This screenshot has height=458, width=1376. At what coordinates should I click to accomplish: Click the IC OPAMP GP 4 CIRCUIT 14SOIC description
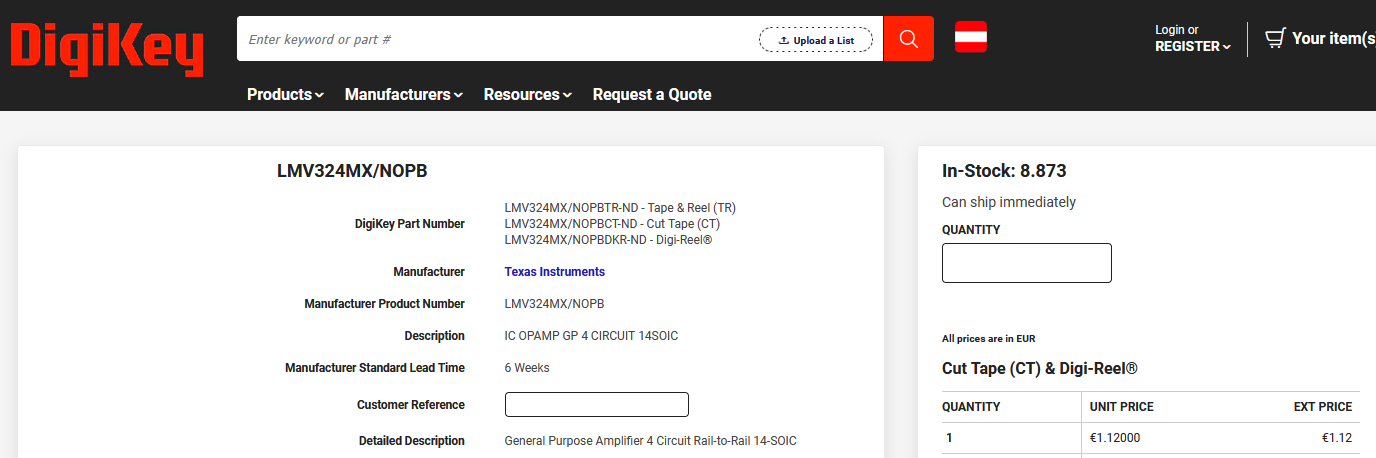[591, 336]
